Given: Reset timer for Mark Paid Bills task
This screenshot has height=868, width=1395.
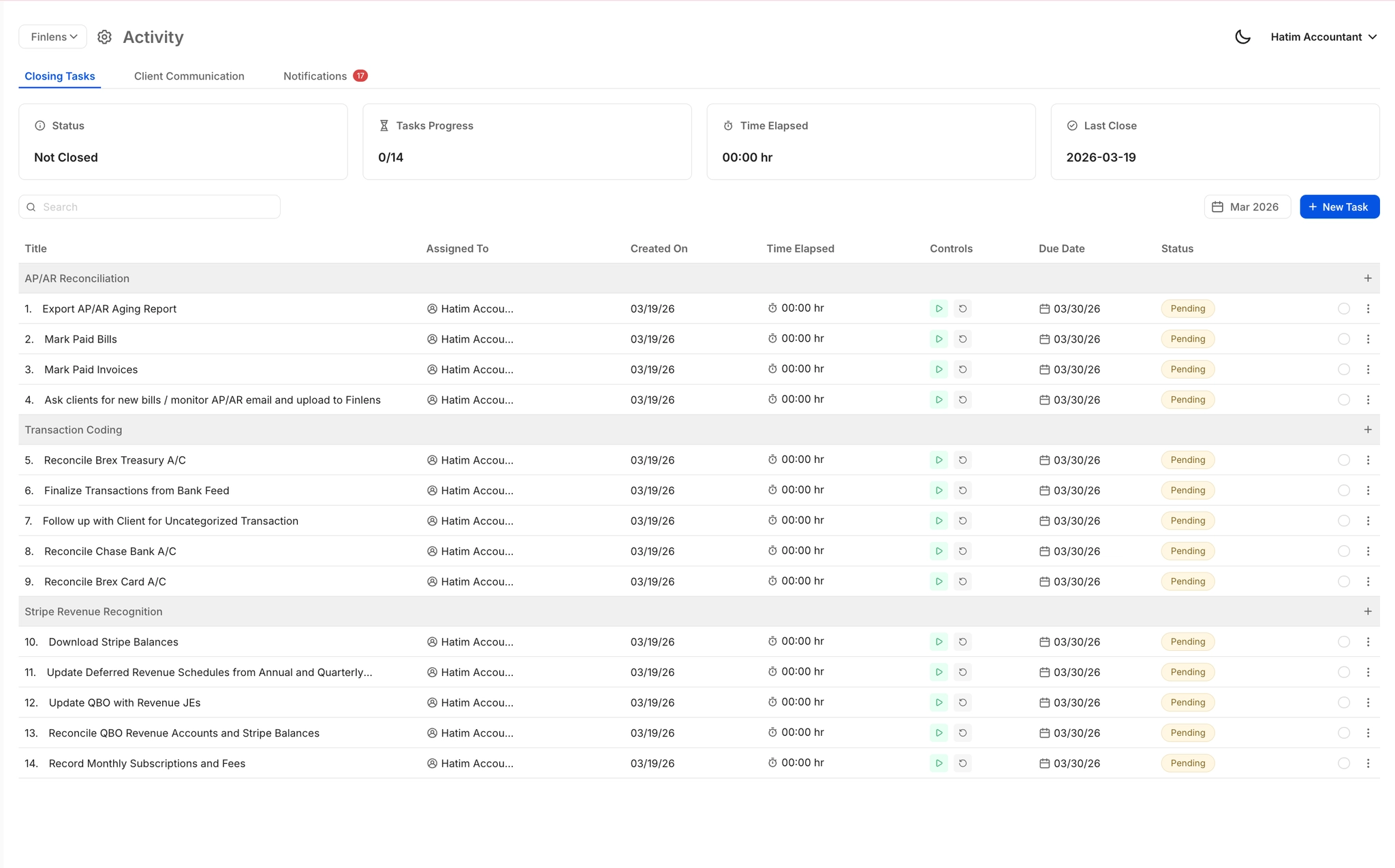Looking at the screenshot, I should [962, 339].
